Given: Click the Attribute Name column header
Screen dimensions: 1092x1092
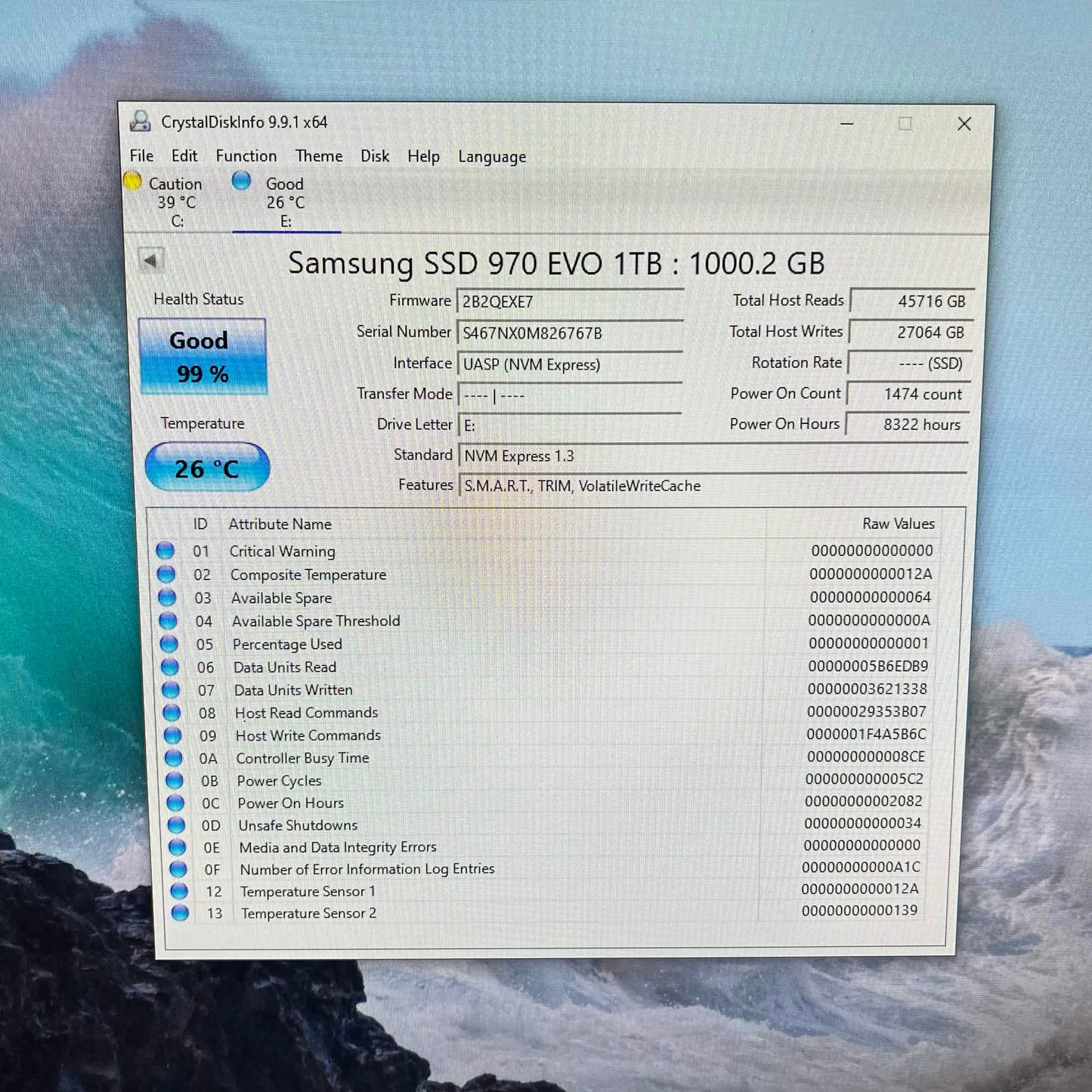Looking at the screenshot, I should 280,524.
